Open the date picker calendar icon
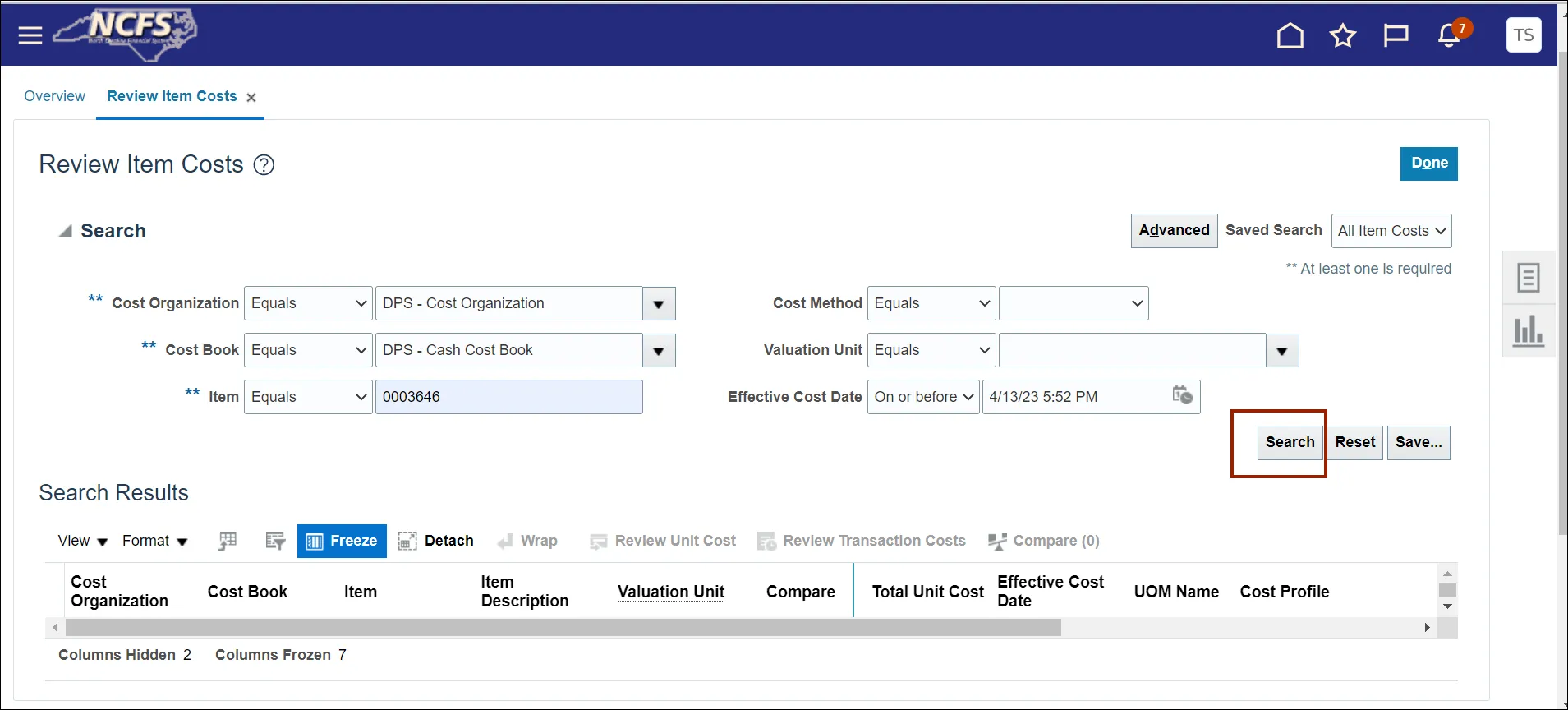Screen dimensions: 1568x710 pos(1182,395)
